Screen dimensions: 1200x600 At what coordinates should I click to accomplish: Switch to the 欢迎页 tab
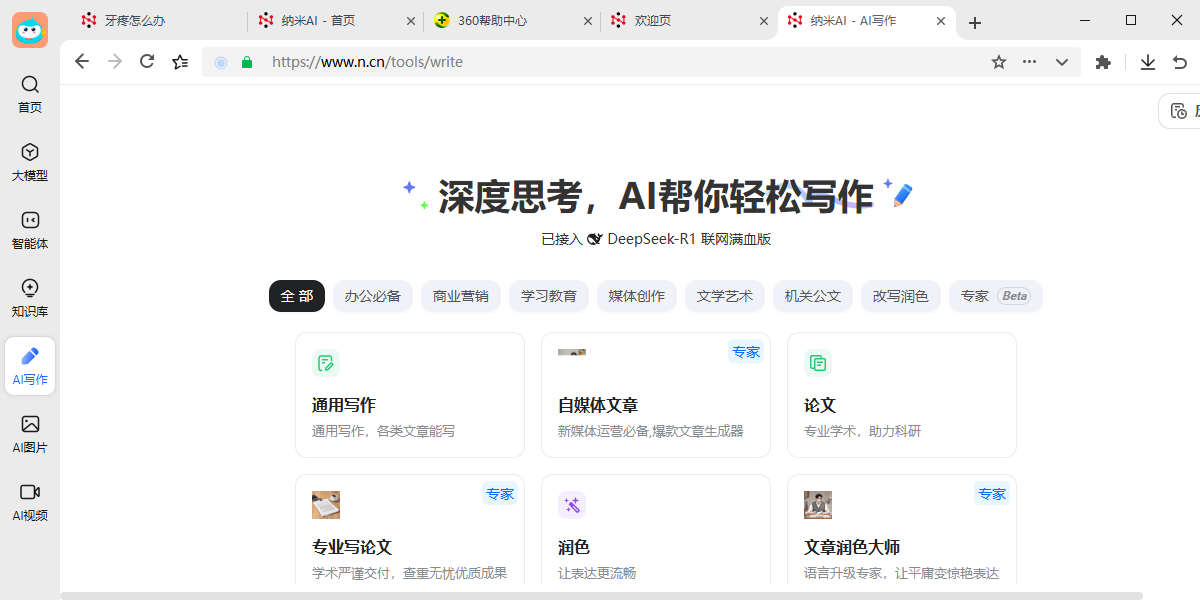tap(688, 20)
